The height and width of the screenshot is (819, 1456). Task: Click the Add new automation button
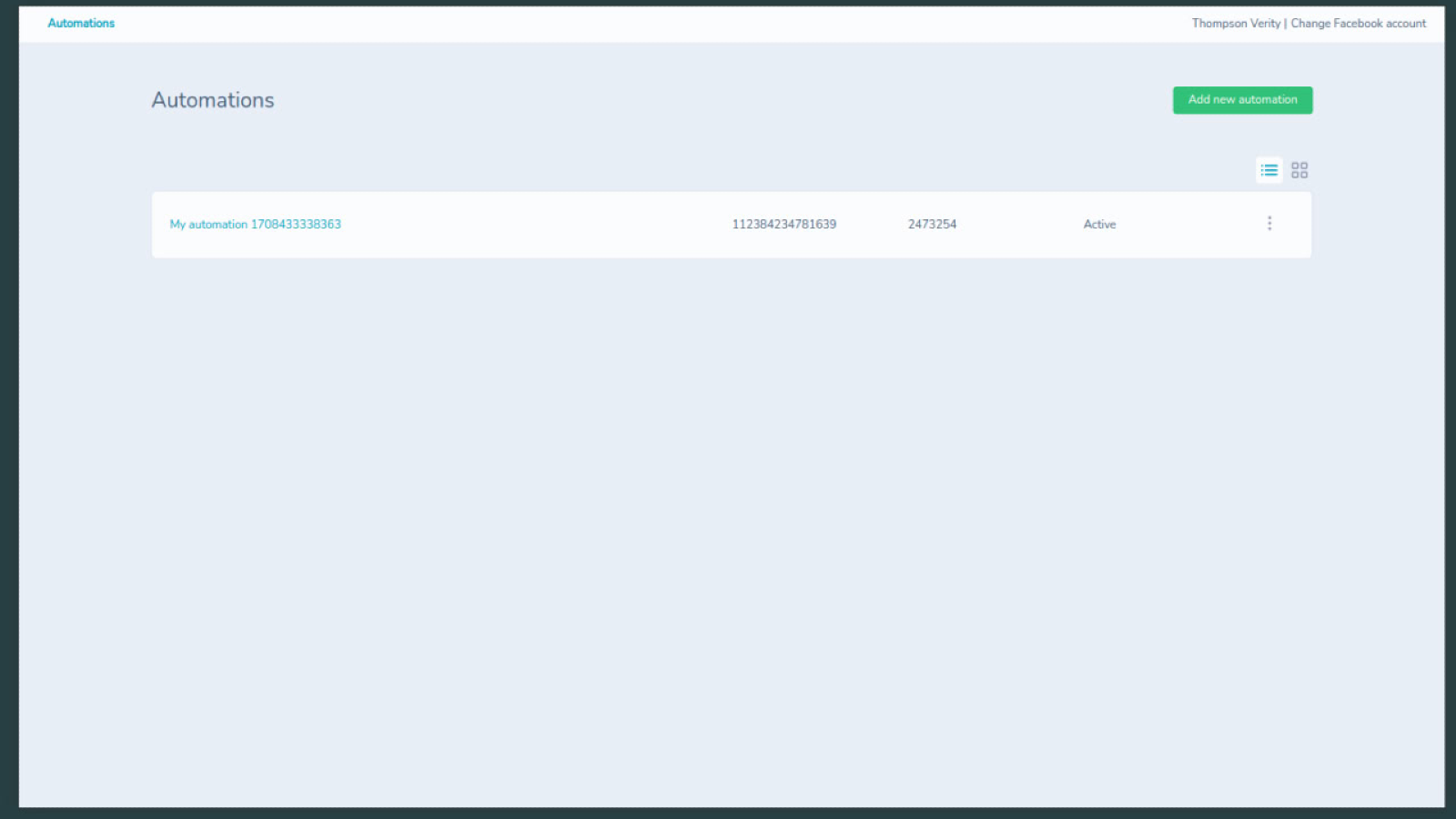point(1242,100)
